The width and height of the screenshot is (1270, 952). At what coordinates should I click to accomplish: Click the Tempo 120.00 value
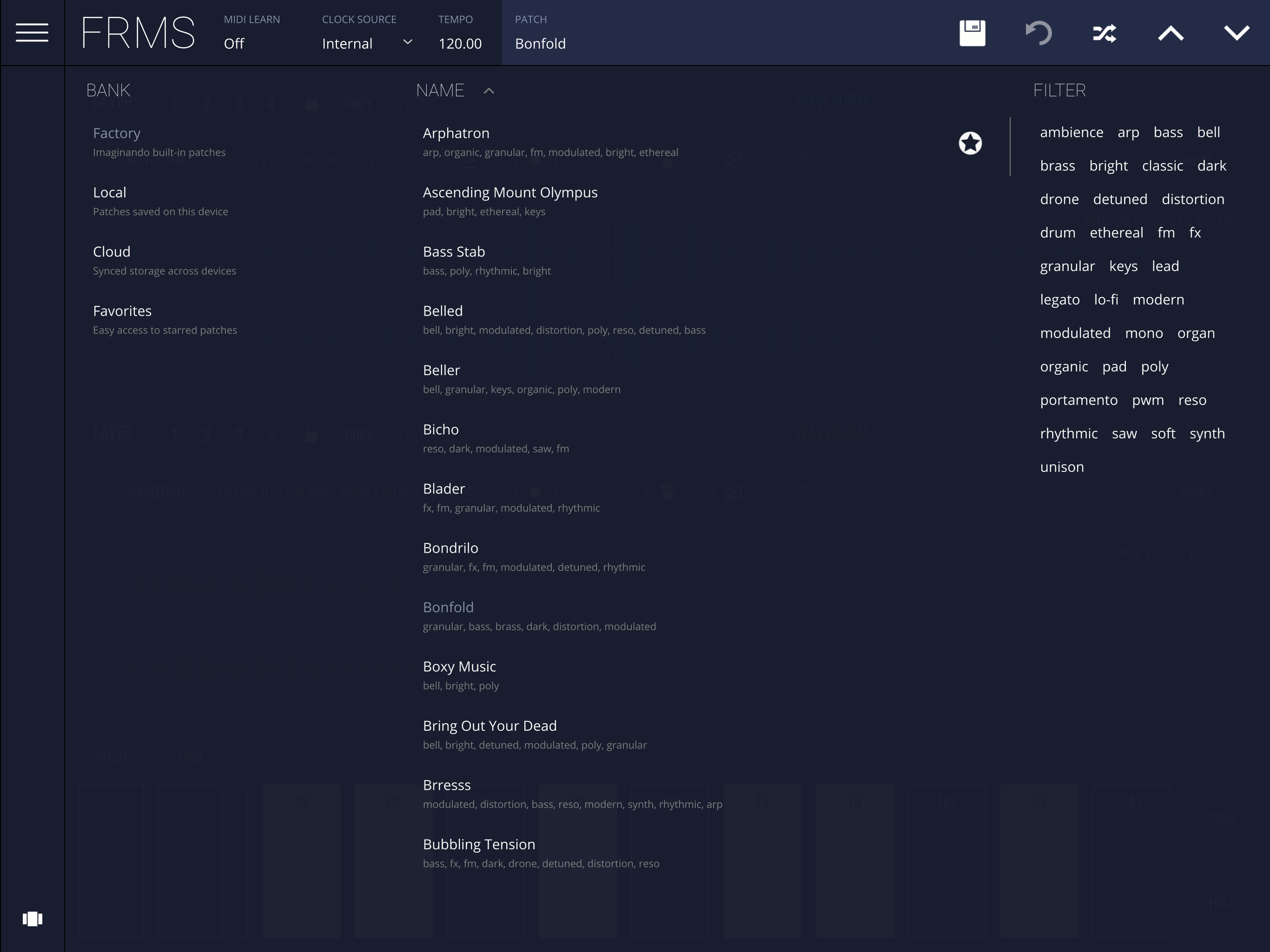pyautogui.click(x=460, y=44)
